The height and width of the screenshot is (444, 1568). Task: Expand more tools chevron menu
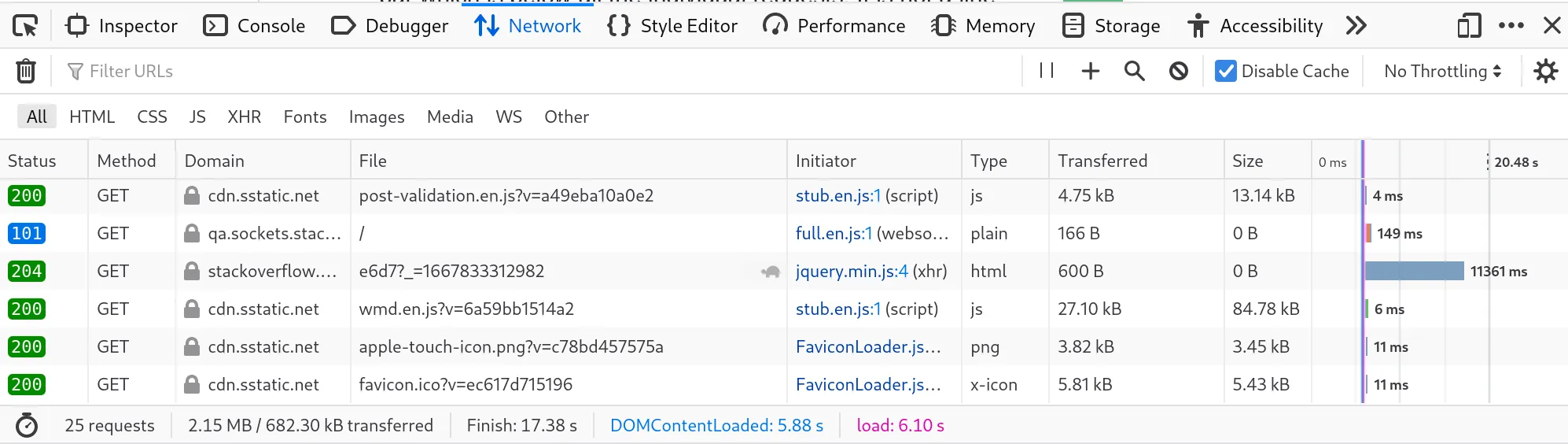pyautogui.click(x=1356, y=26)
